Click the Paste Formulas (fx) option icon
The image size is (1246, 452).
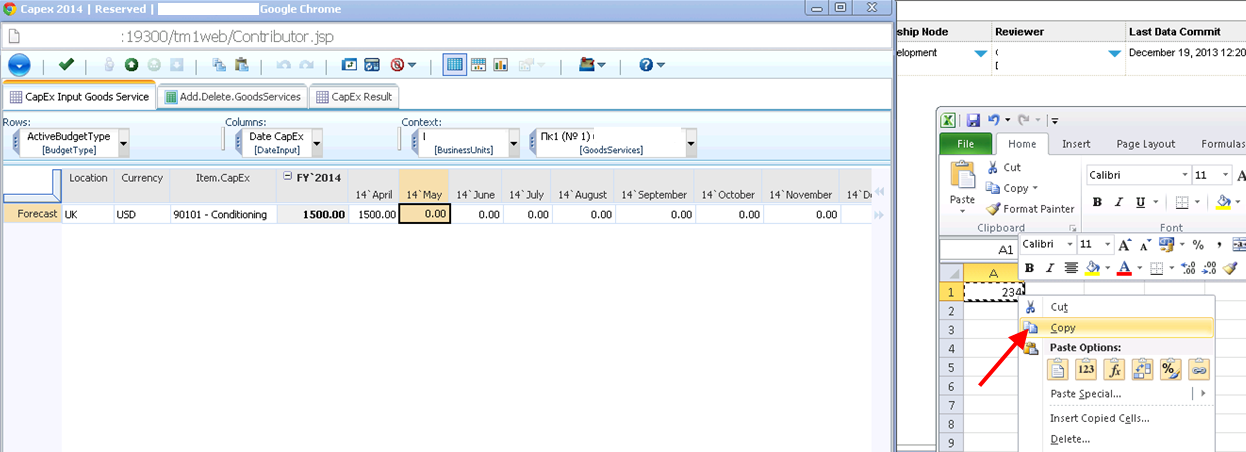pyautogui.click(x=1114, y=369)
